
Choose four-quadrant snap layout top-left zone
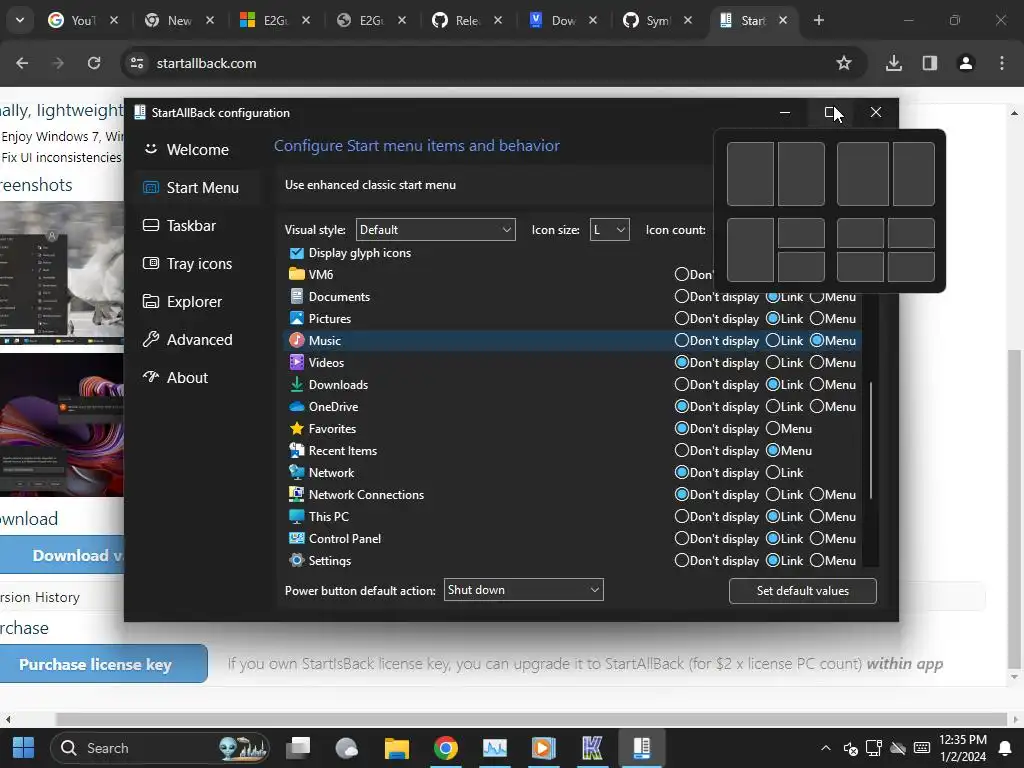pos(860,233)
